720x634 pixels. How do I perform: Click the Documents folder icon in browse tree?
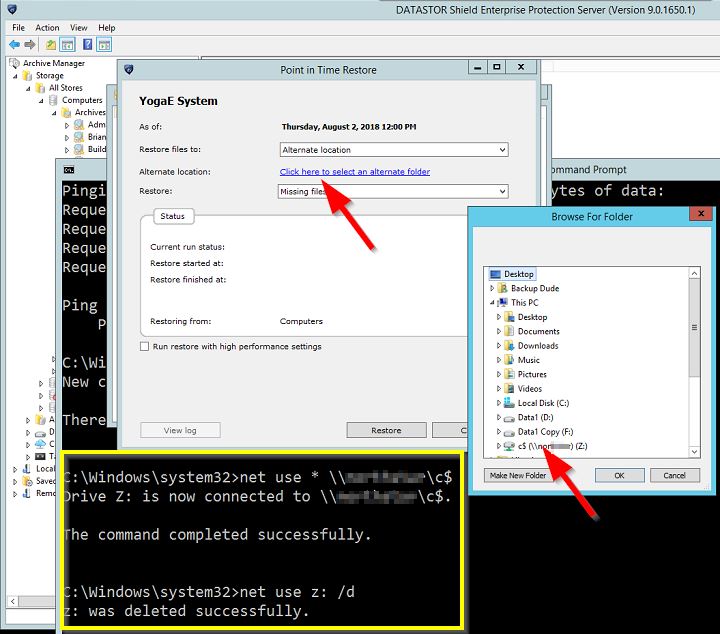[509, 331]
